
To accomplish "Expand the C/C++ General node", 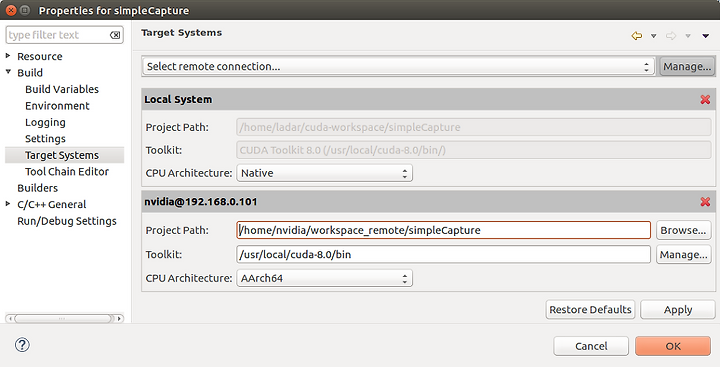I will [x=8, y=203].
